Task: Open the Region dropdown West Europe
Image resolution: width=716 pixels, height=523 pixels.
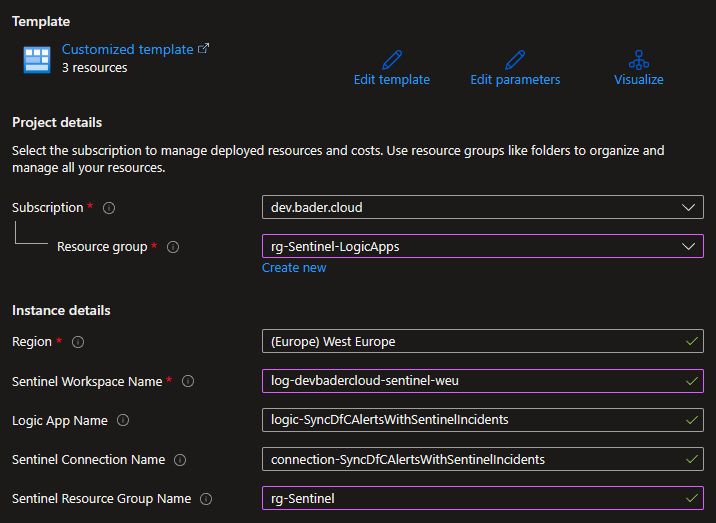Action: tap(483, 341)
